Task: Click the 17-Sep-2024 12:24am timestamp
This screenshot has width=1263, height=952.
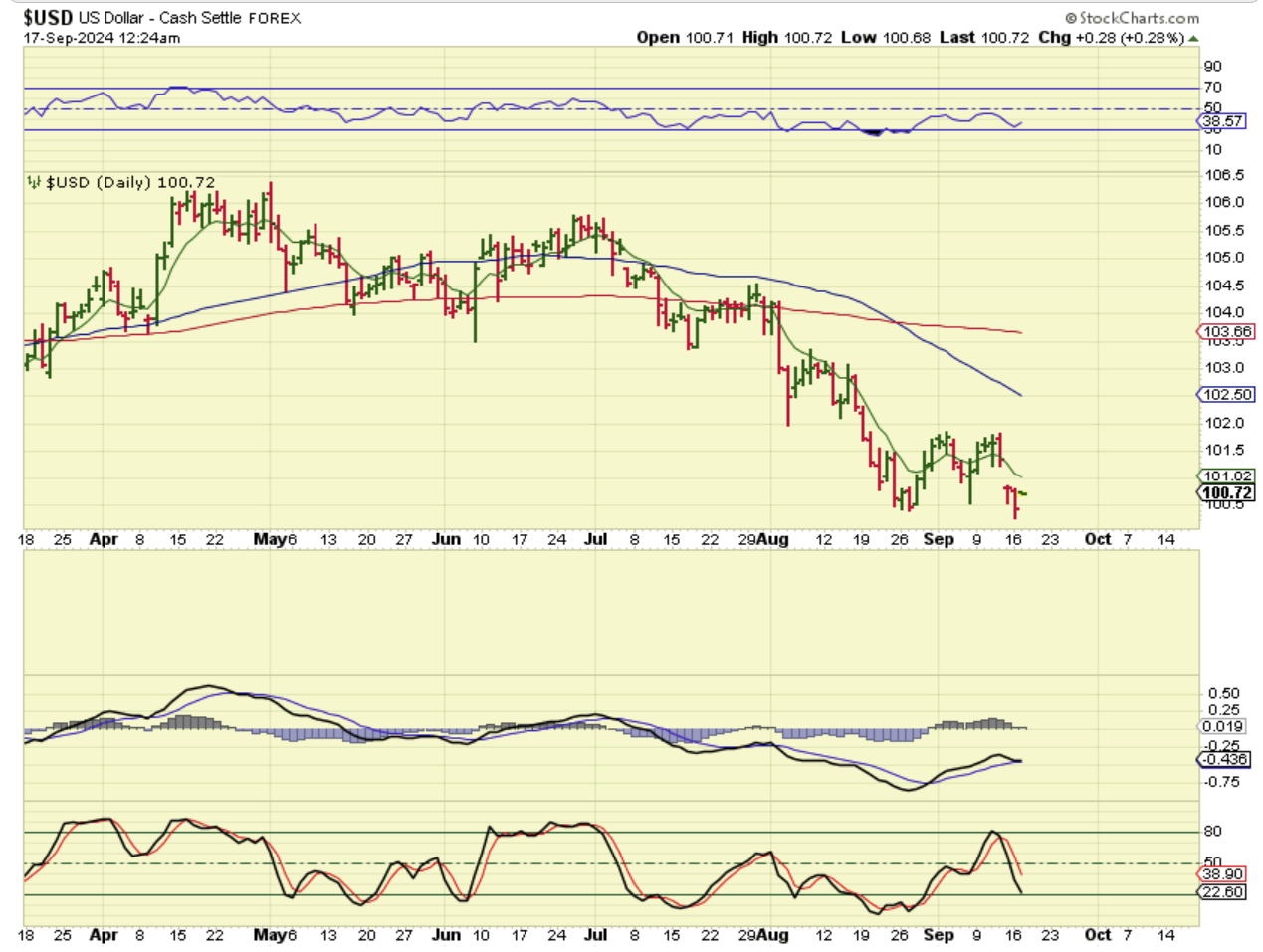Action: pyautogui.click(x=103, y=38)
